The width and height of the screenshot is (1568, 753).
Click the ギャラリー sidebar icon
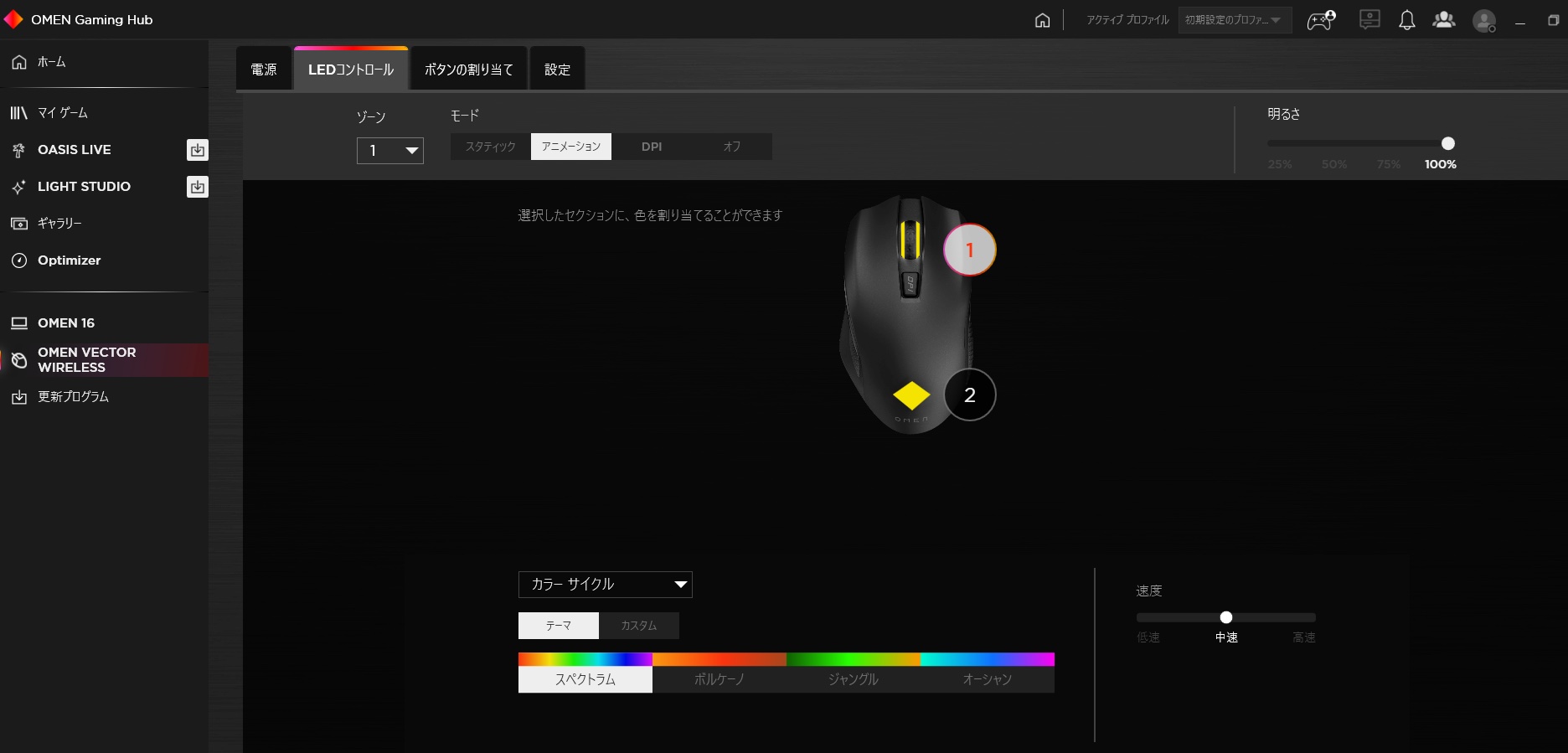pos(18,224)
